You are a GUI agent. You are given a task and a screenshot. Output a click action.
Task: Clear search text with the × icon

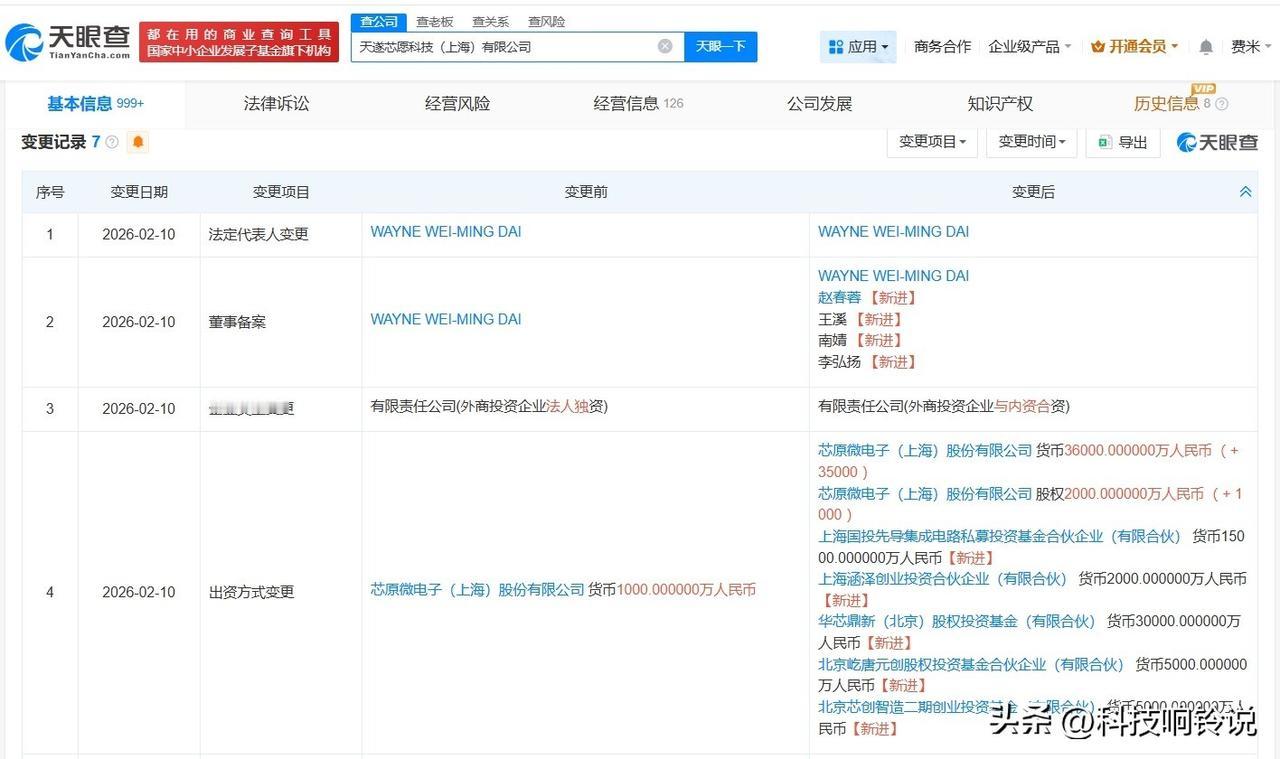[663, 46]
